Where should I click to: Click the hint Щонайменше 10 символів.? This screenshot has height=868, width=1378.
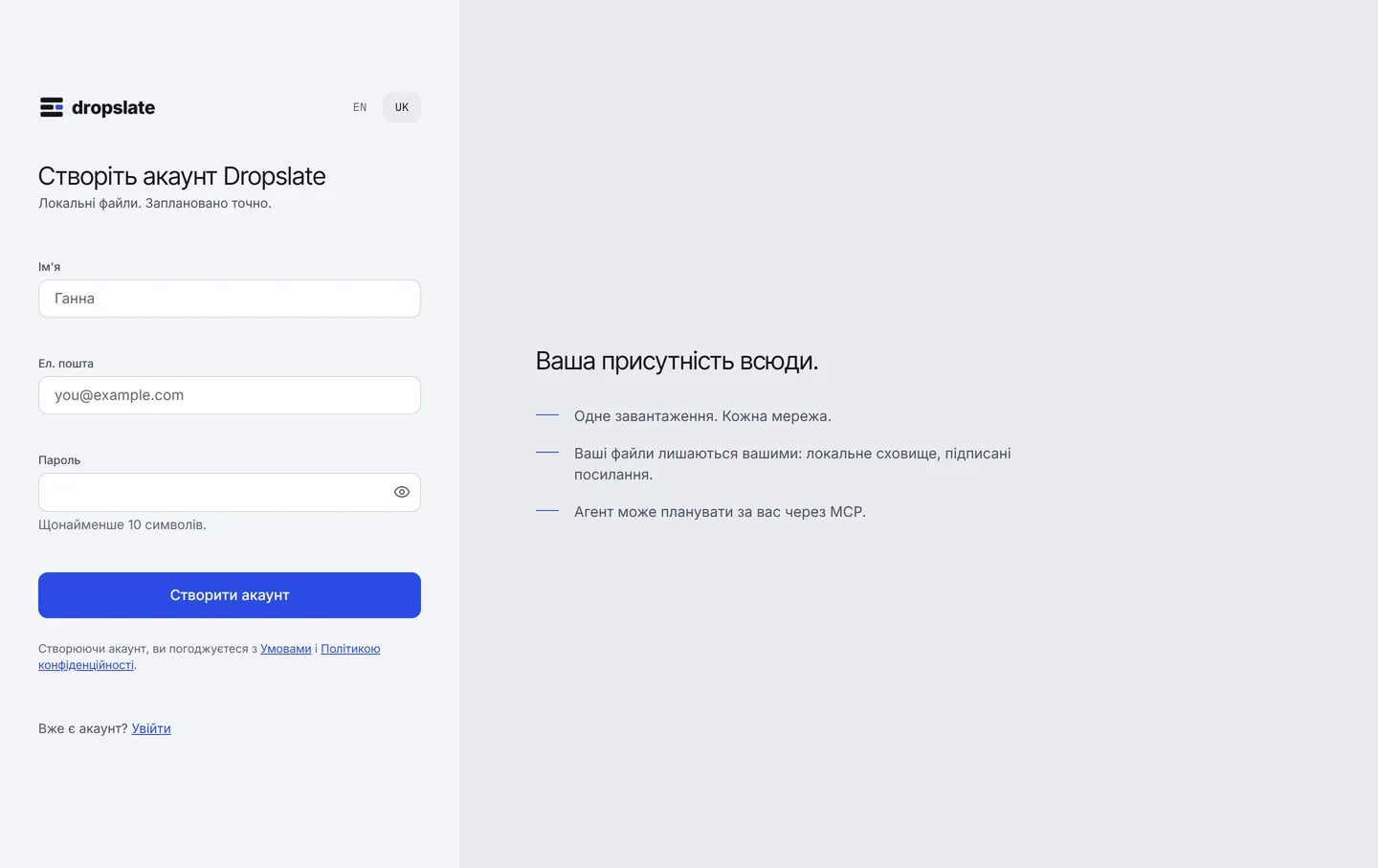(x=122, y=524)
